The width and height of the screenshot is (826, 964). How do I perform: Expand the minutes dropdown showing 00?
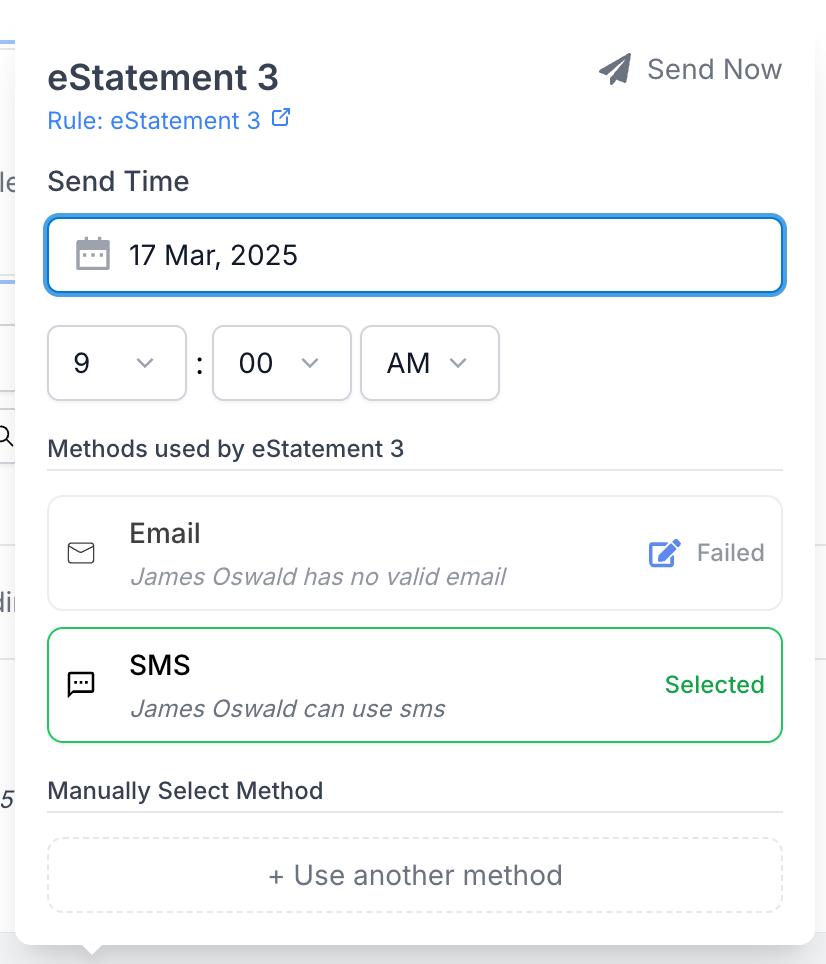pyautogui.click(x=281, y=363)
